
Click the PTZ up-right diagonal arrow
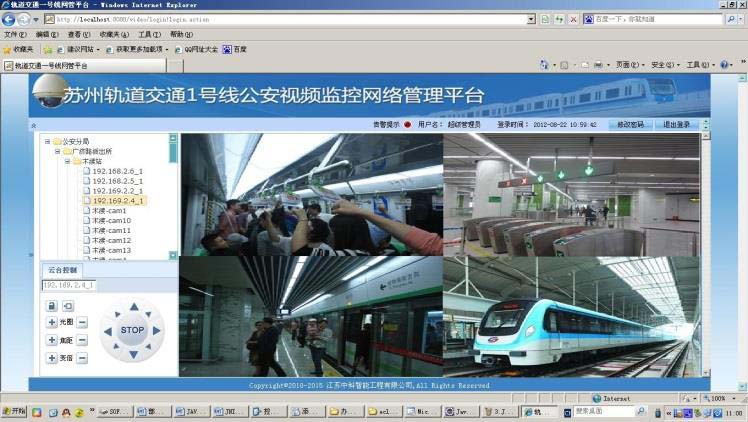(148, 314)
